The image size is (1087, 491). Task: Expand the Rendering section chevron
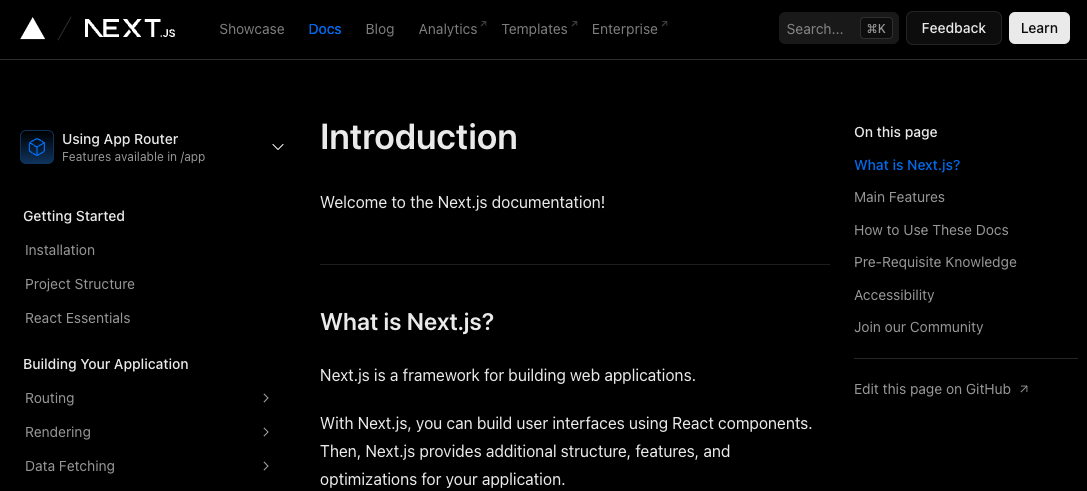pos(266,432)
